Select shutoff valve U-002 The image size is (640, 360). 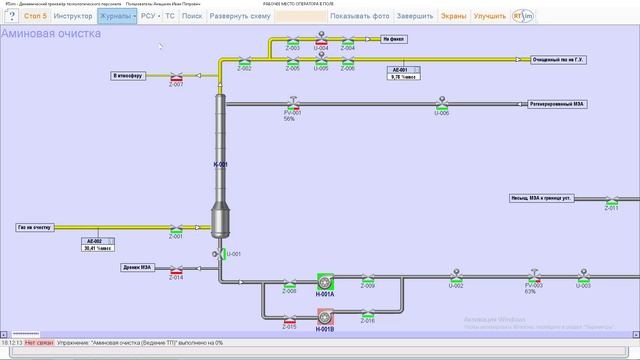click(456, 276)
